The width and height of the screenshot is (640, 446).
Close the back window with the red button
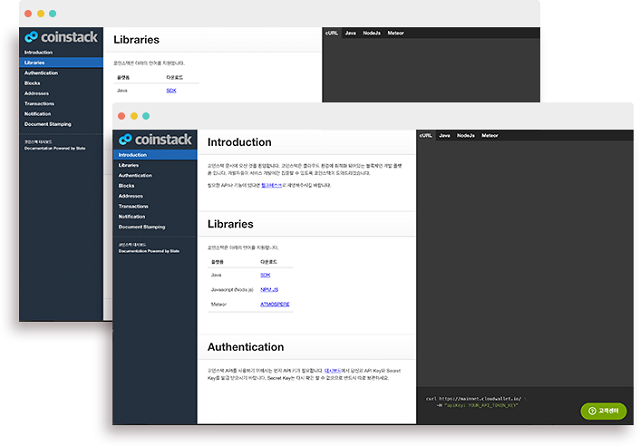point(28,13)
